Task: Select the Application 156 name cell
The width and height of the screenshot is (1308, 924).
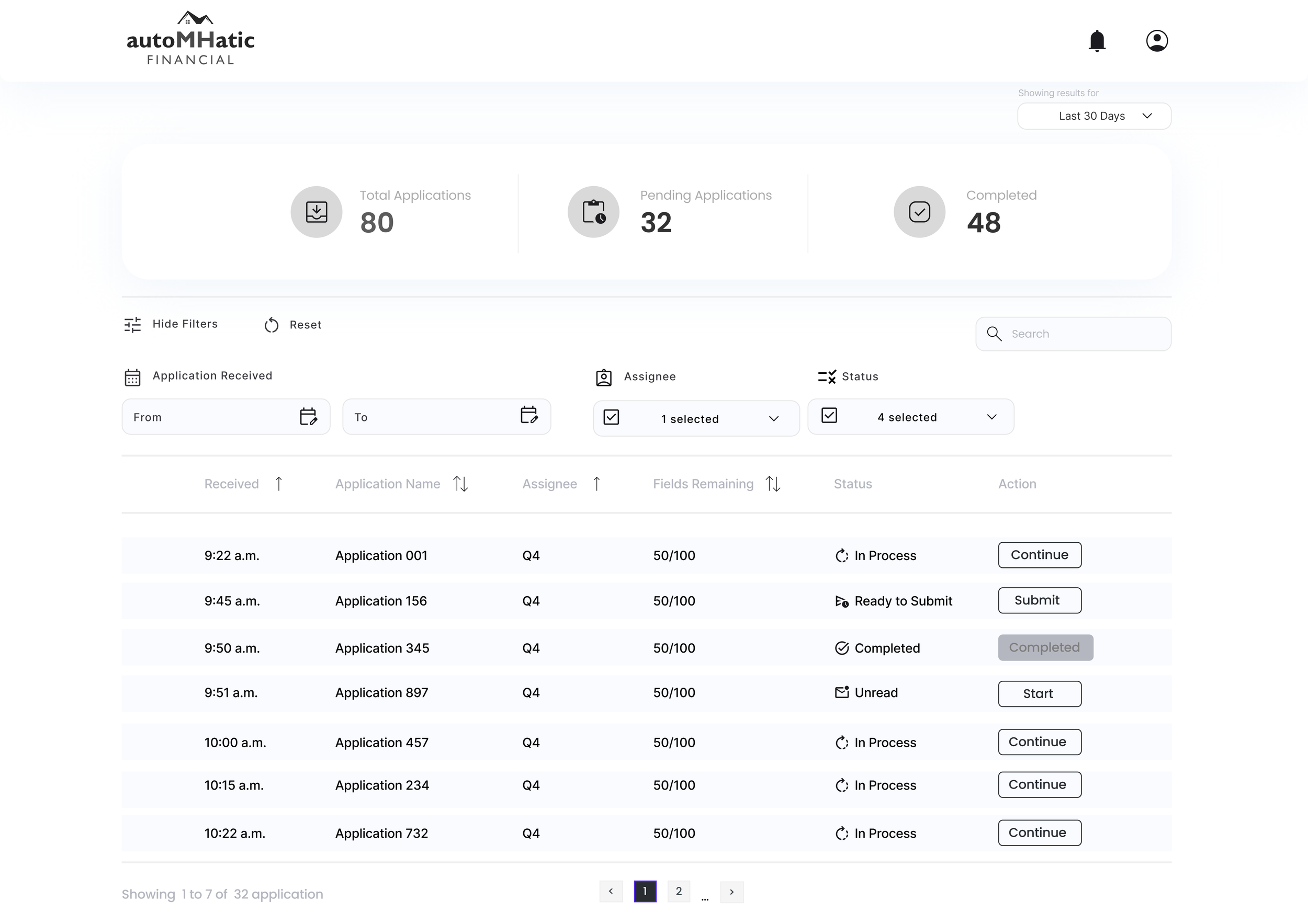Action: pyautogui.click(x=380, y=601)
